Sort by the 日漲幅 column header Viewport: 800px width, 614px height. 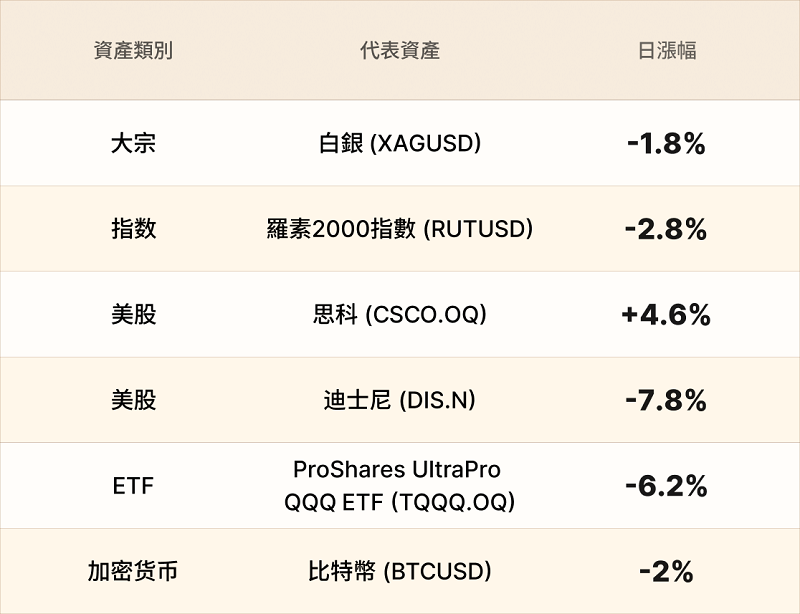666,51
